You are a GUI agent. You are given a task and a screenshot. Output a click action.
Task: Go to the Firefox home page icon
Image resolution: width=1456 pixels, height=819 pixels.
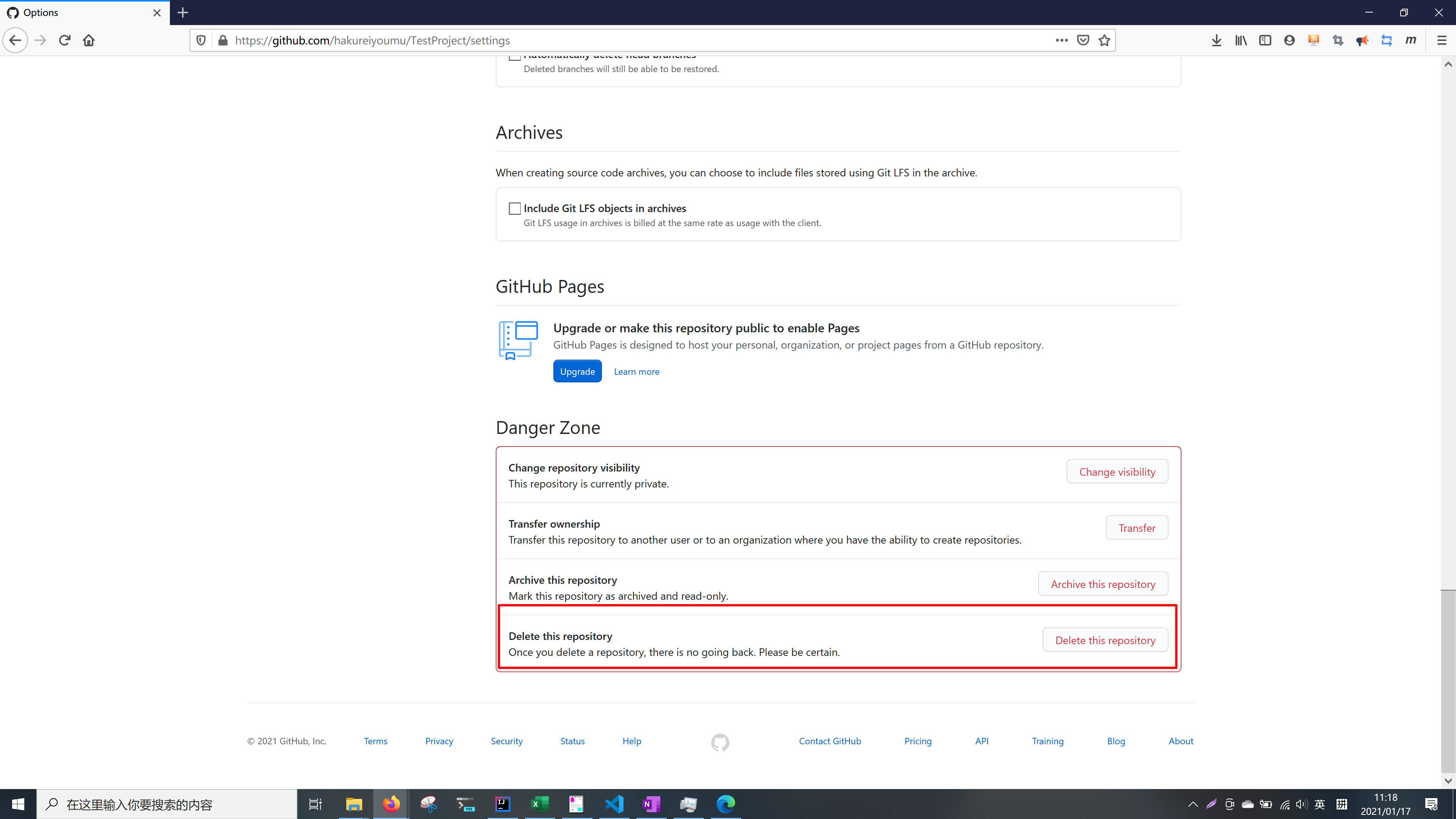(89, 40)
